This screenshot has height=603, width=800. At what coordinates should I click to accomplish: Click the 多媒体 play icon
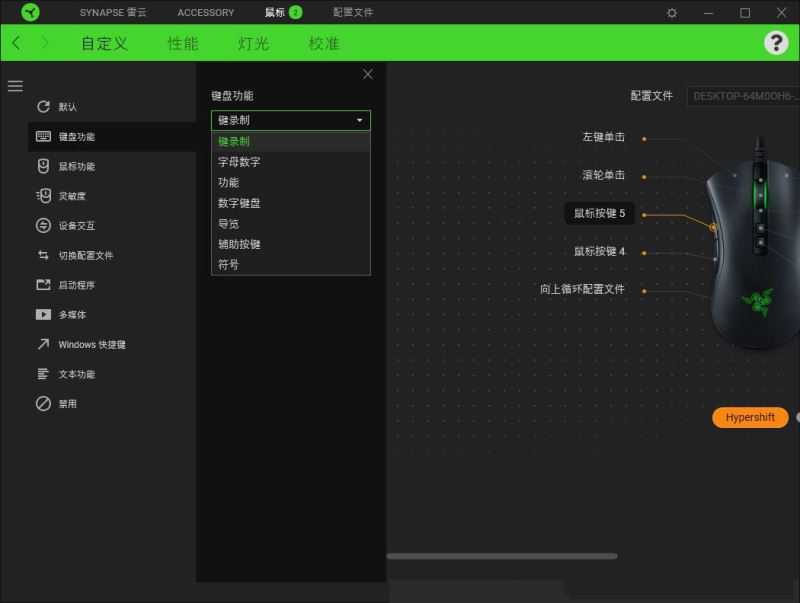click(43, 314)
